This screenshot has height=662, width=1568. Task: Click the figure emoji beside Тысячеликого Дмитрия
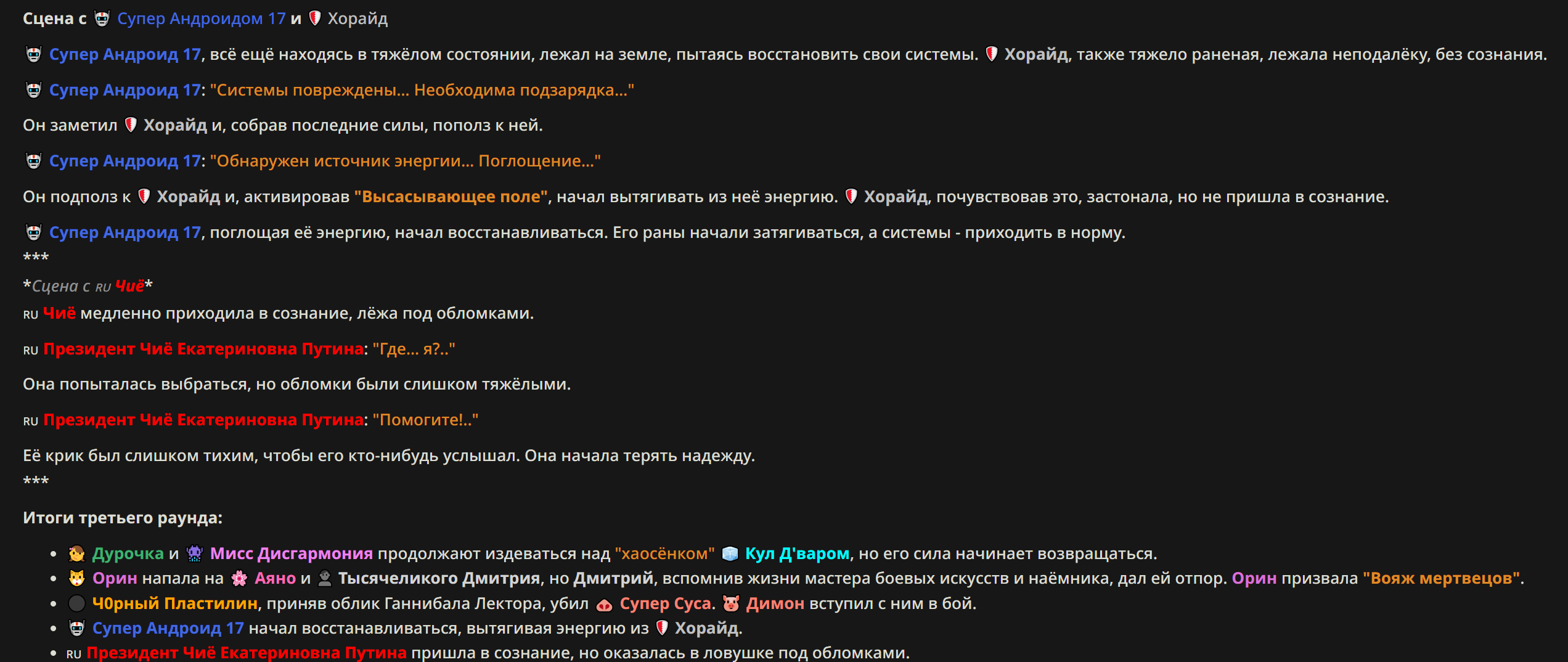coord(325,579)
